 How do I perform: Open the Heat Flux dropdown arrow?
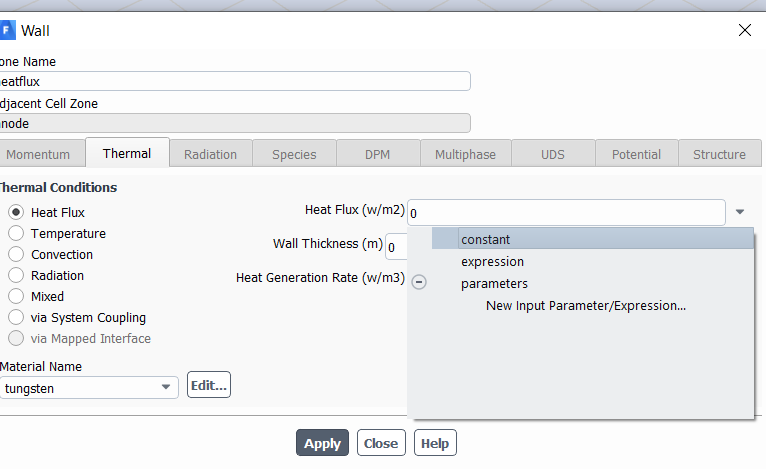point(740,212)
